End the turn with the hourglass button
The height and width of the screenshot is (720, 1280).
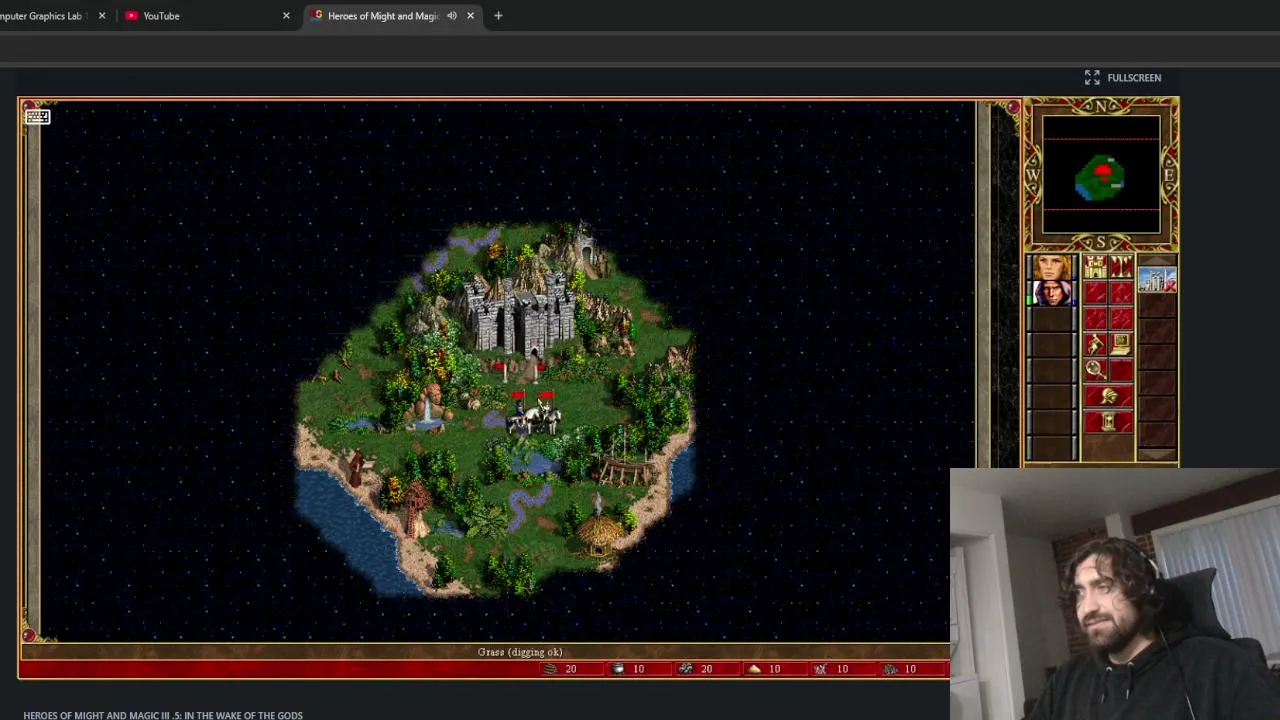point(1108,423)
